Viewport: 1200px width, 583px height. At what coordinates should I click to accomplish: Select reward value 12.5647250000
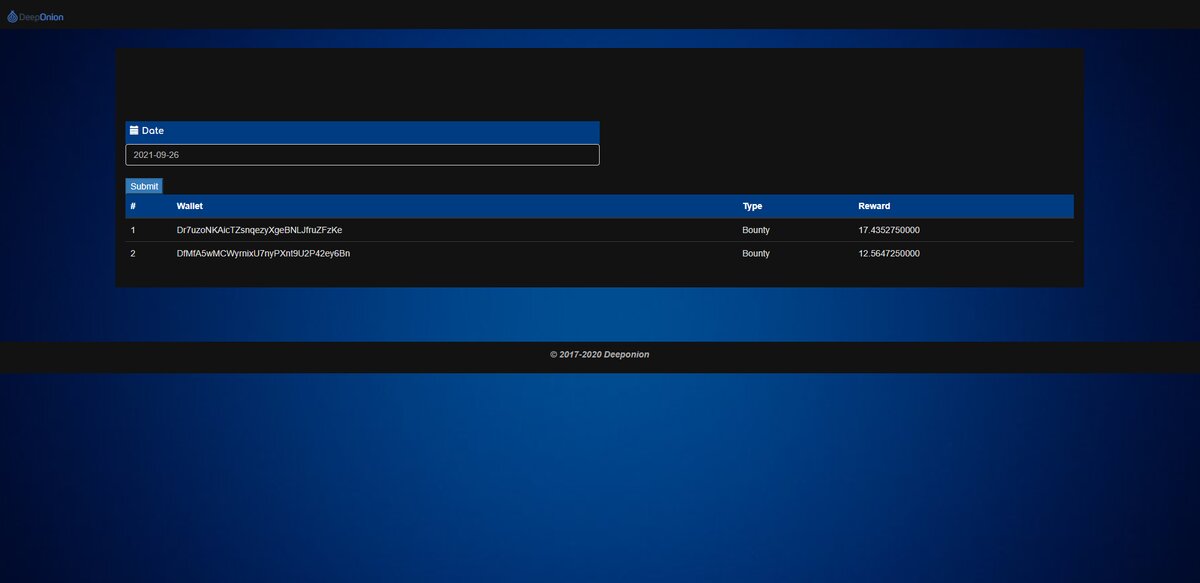[889, 253]
